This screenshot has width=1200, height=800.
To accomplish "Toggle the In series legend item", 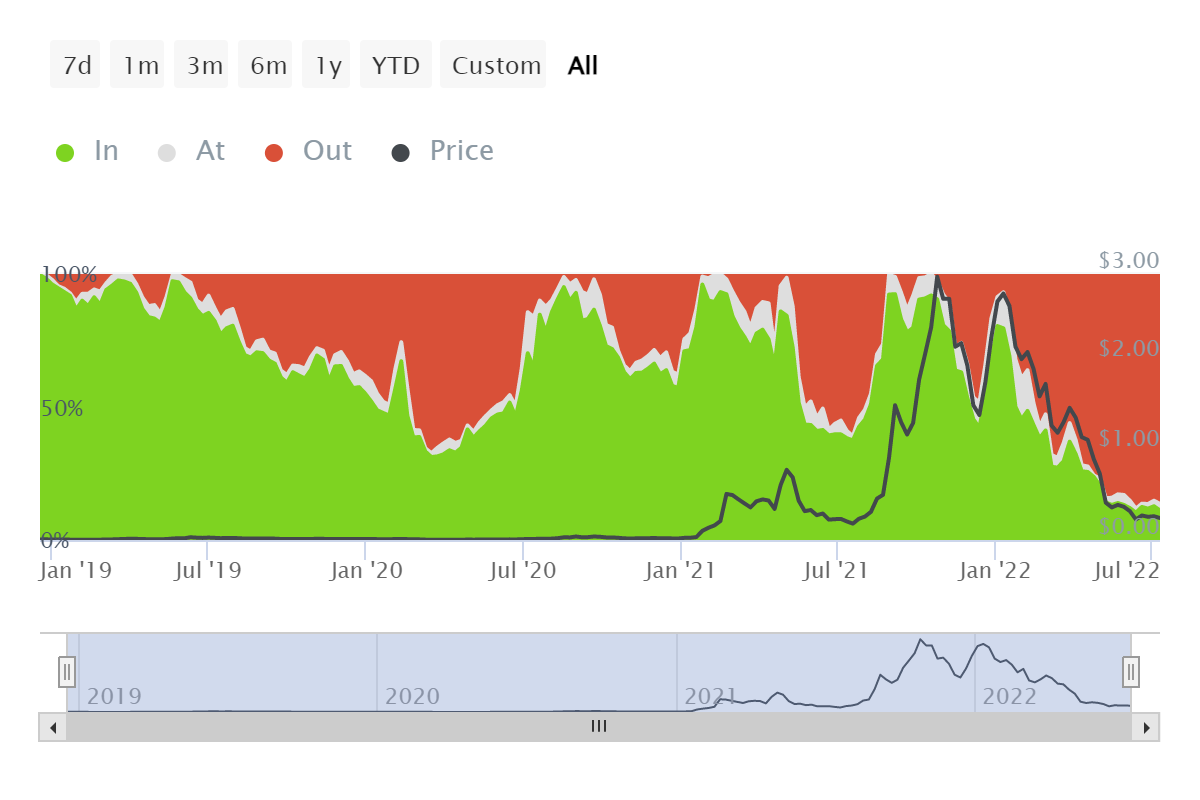I will point(105,151).
